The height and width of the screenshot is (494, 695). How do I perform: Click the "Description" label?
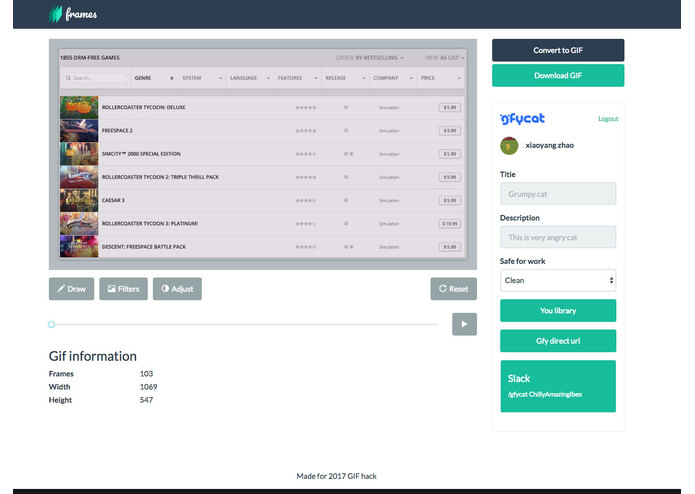(519, 218)
